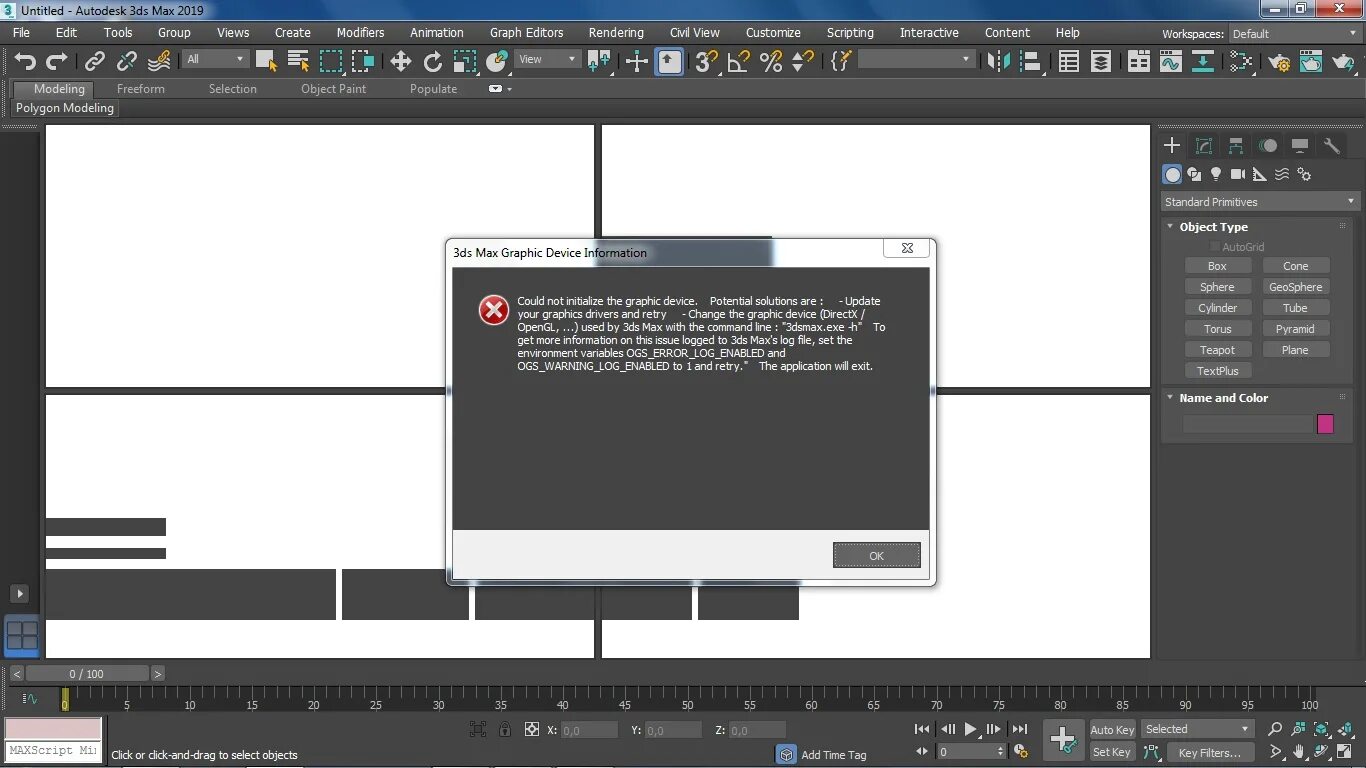Screen dimensions: 1366x768
Task: Click the Undo arrow icon
Action: pyautogui.click(x=25, y=62)
